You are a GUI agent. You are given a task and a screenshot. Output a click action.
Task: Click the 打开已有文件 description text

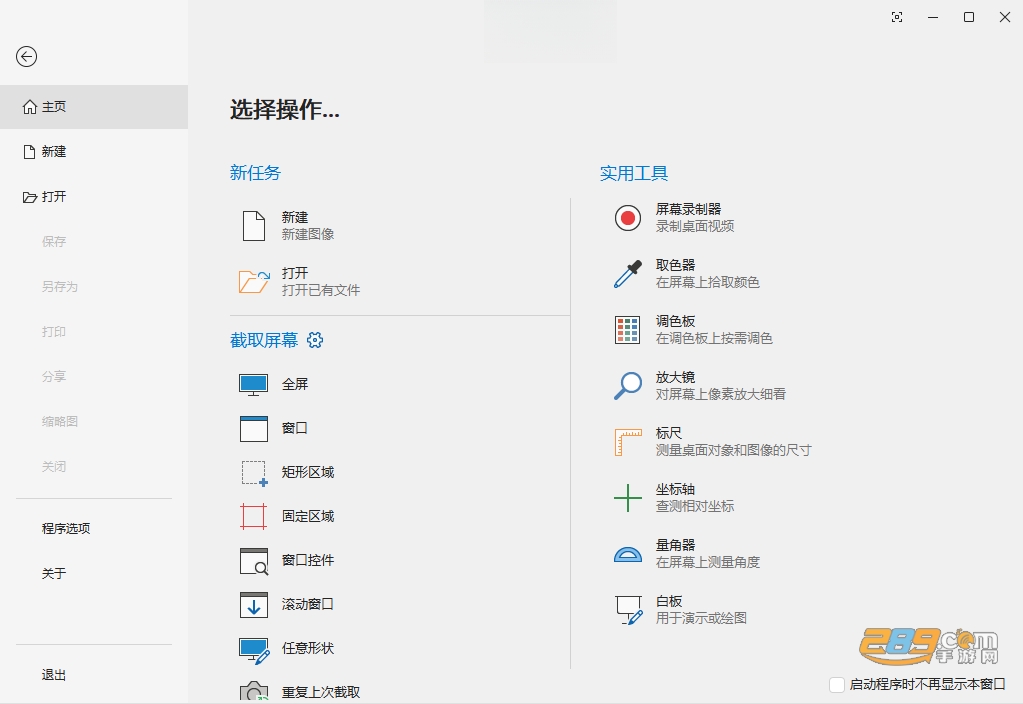321,290
